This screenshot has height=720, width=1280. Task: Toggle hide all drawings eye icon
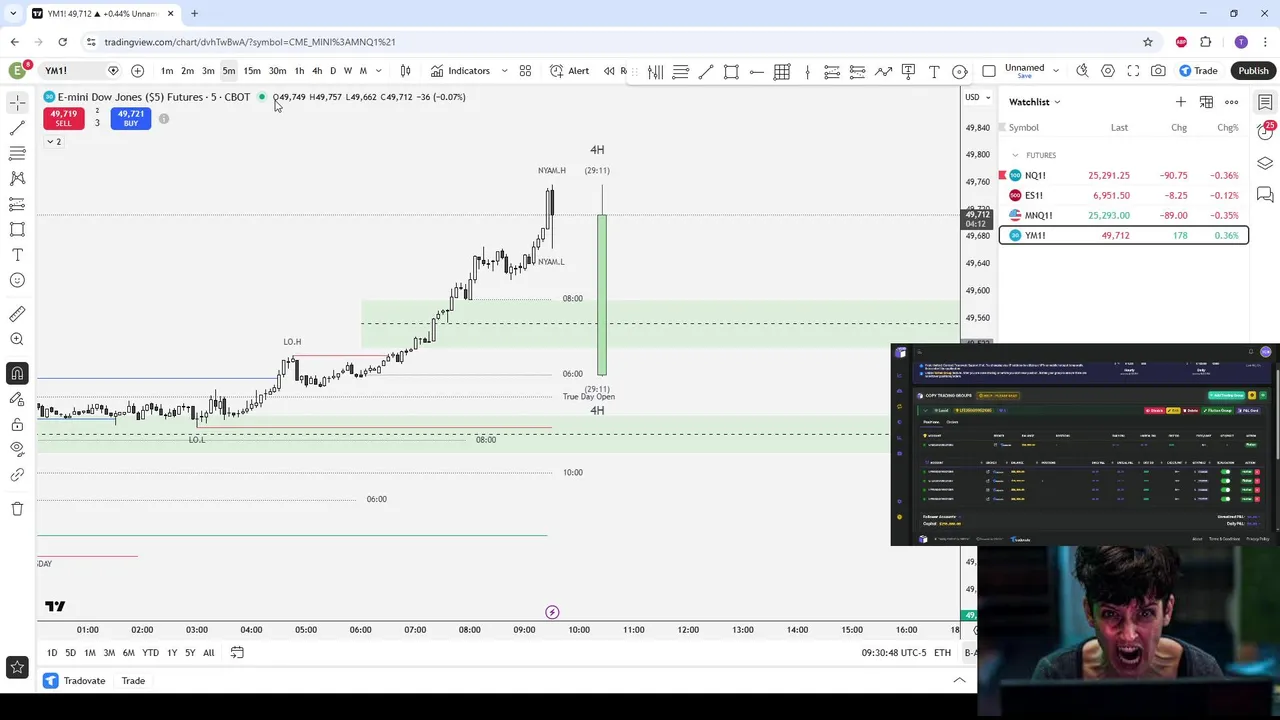[17, 449]
